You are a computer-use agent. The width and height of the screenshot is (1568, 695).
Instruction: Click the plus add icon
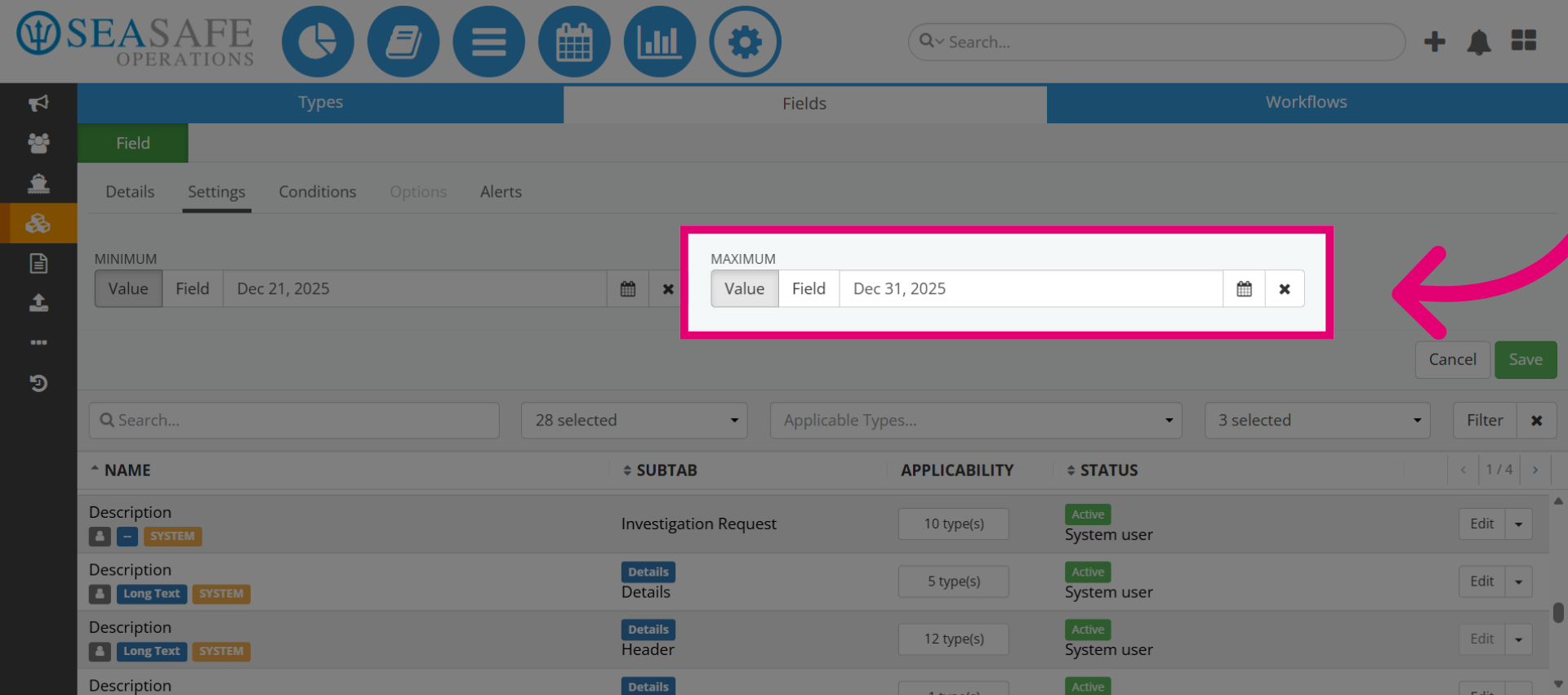coord(1435,42)
